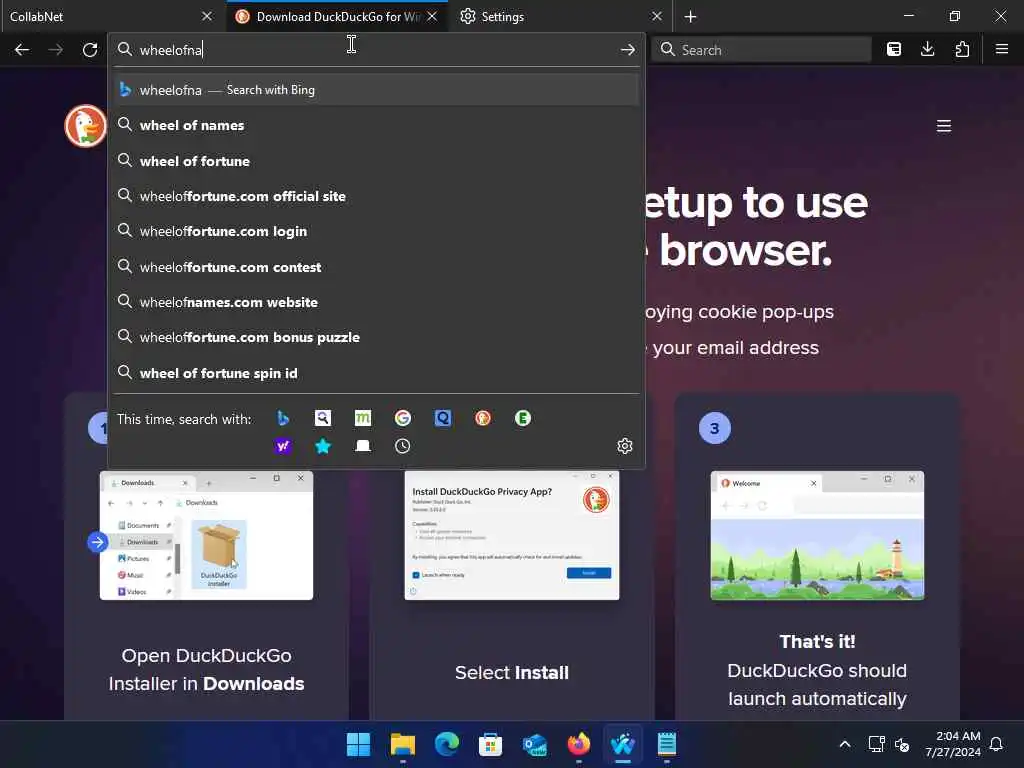The height and width of the screenshot is (768, 1024).
Task: Search this time with Yahoo
Action: 283,446
